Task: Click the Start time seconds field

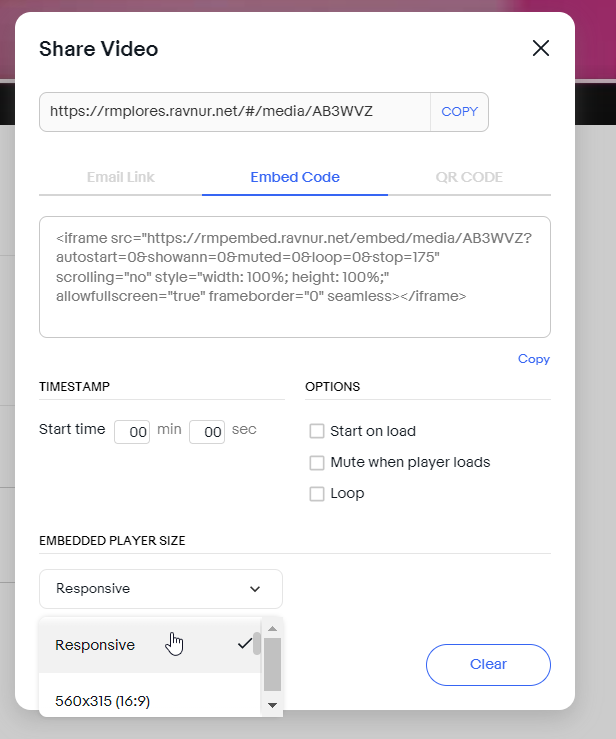Action: [x=207, y=432]
